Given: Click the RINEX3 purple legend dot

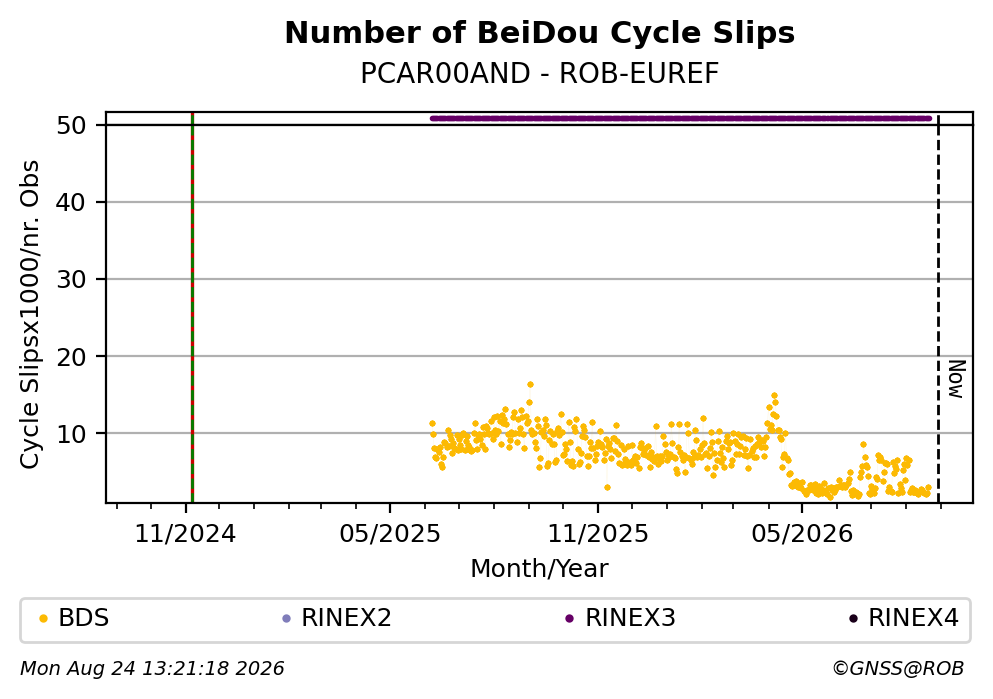Looking at the screenshot, I should pos(569,619).
